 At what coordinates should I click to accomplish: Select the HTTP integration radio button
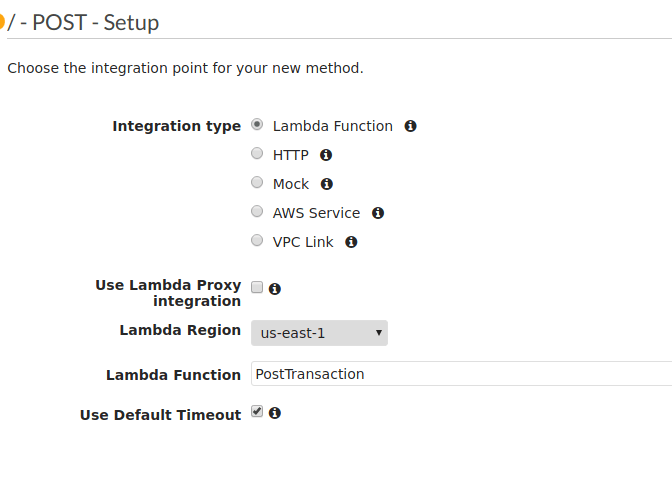coord(257,154)
